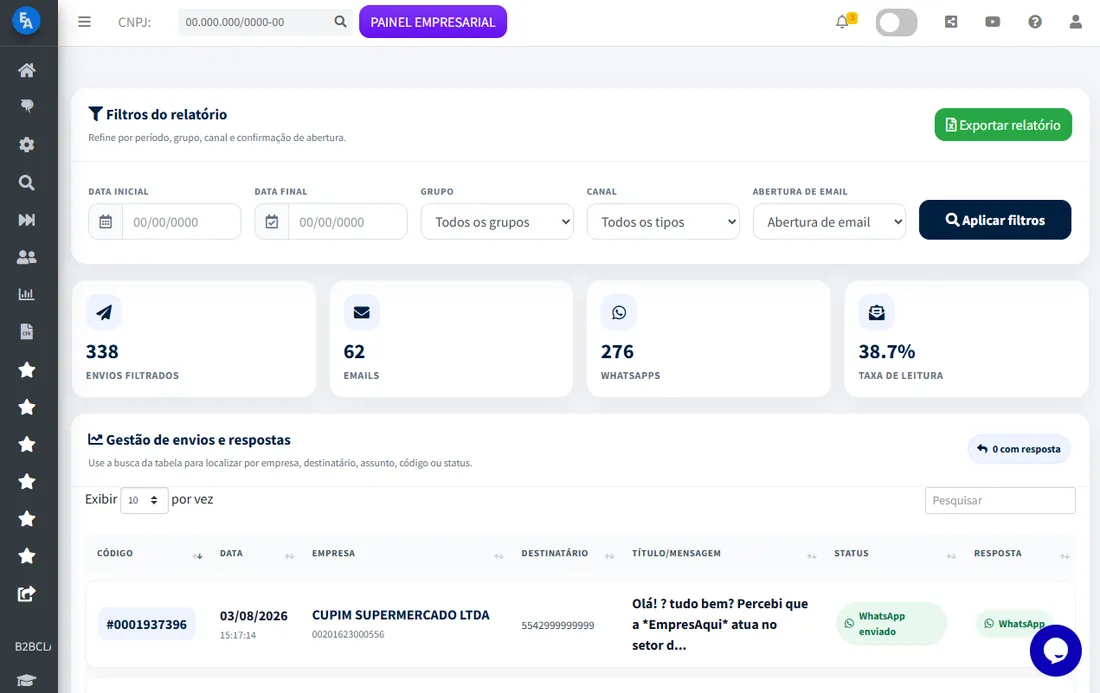Image resolution: width=1100 pixels, height=693 pixels.
Task: Open notifications bell icon
Action: click(x=843, y=22)
